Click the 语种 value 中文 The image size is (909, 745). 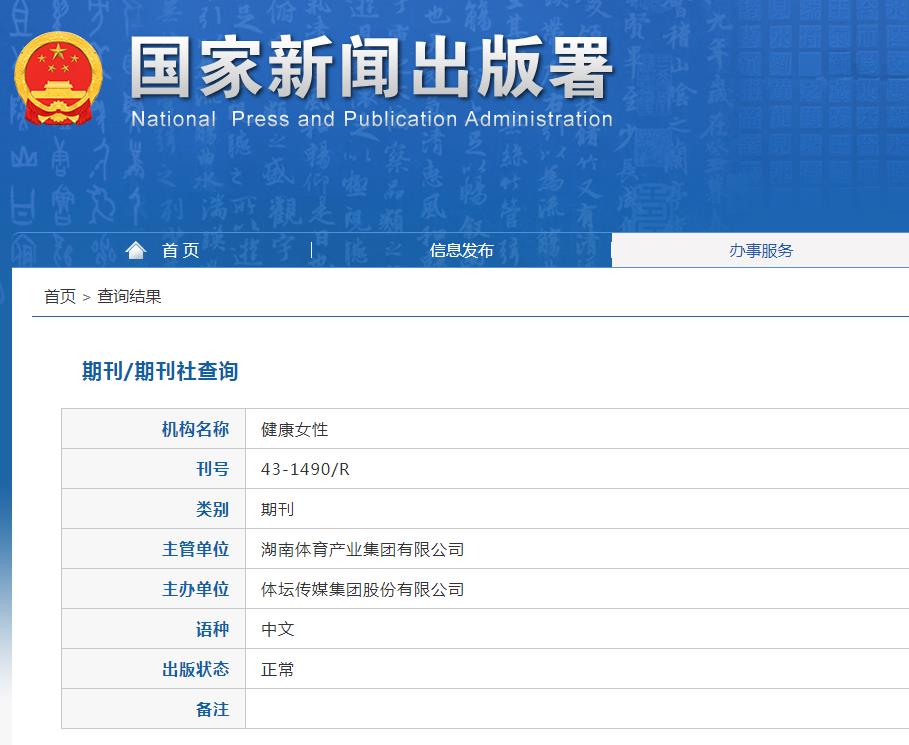click(x=277, y=629)
